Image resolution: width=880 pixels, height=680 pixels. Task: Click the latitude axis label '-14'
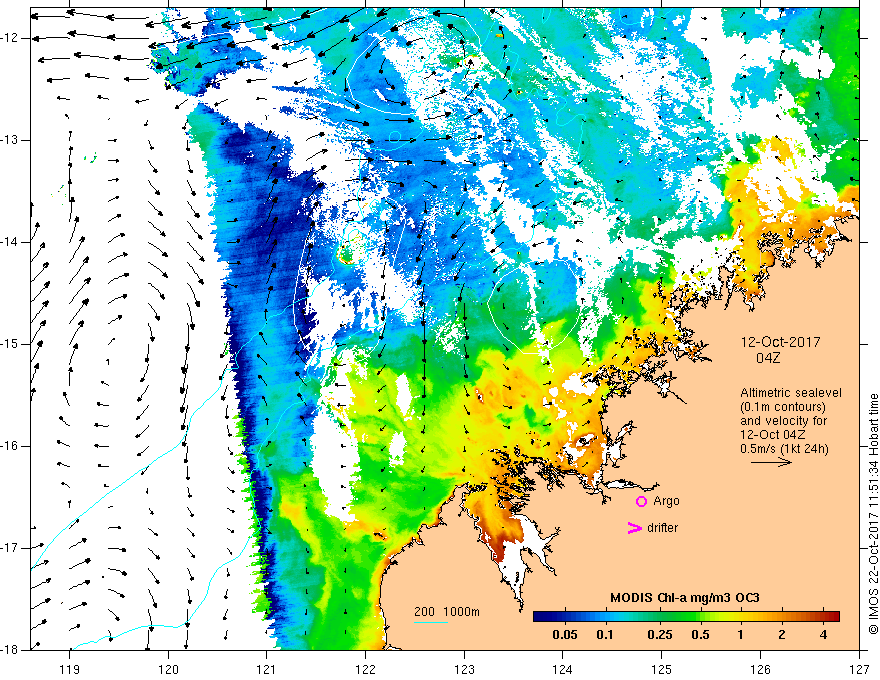point(11,242)
